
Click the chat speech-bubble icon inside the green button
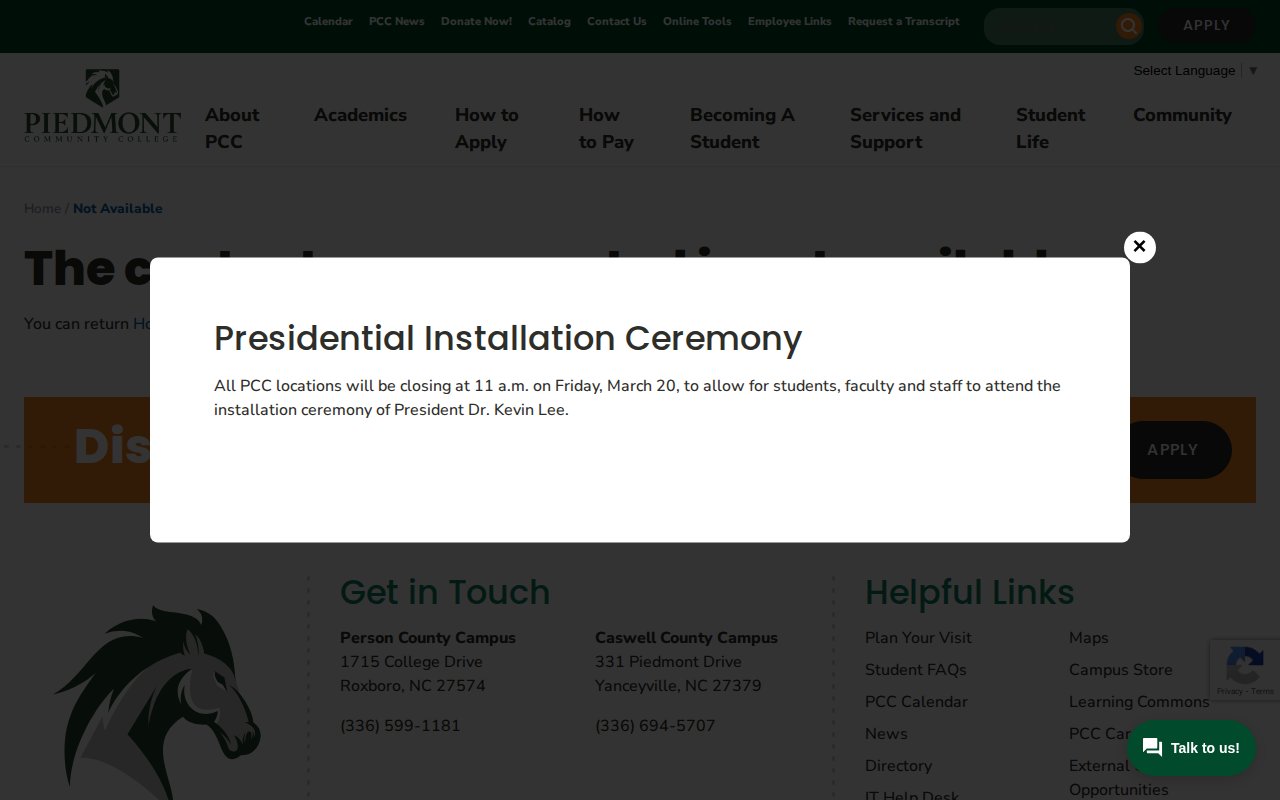(1152, 747)
